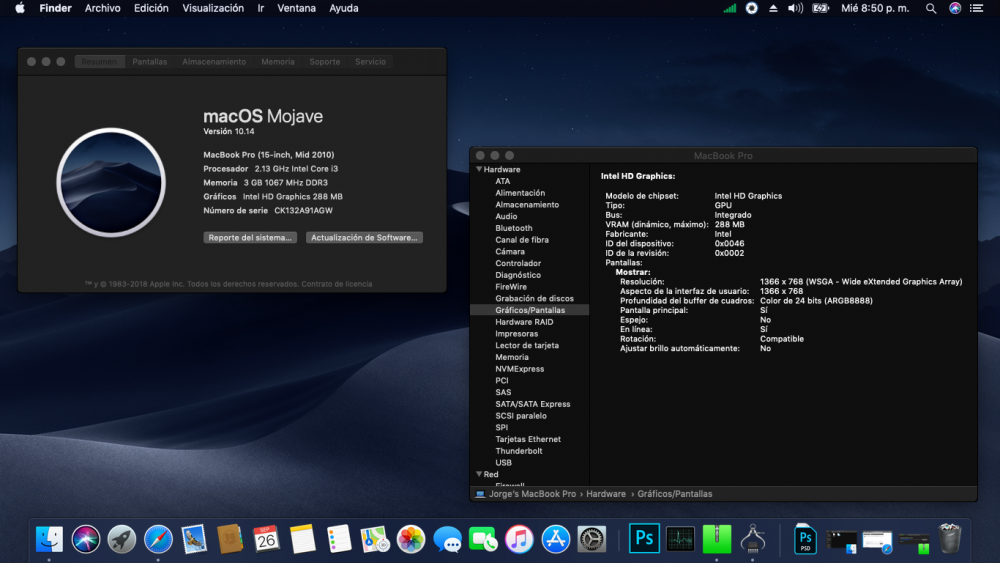Click the menu bar clock Mié 8:50 p. m.
The image size is (1000, 563).
875,8
